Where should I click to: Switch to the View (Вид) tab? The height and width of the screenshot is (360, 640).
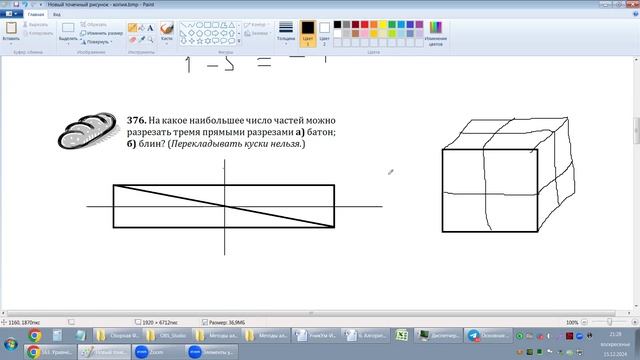[x=57, y=14]
